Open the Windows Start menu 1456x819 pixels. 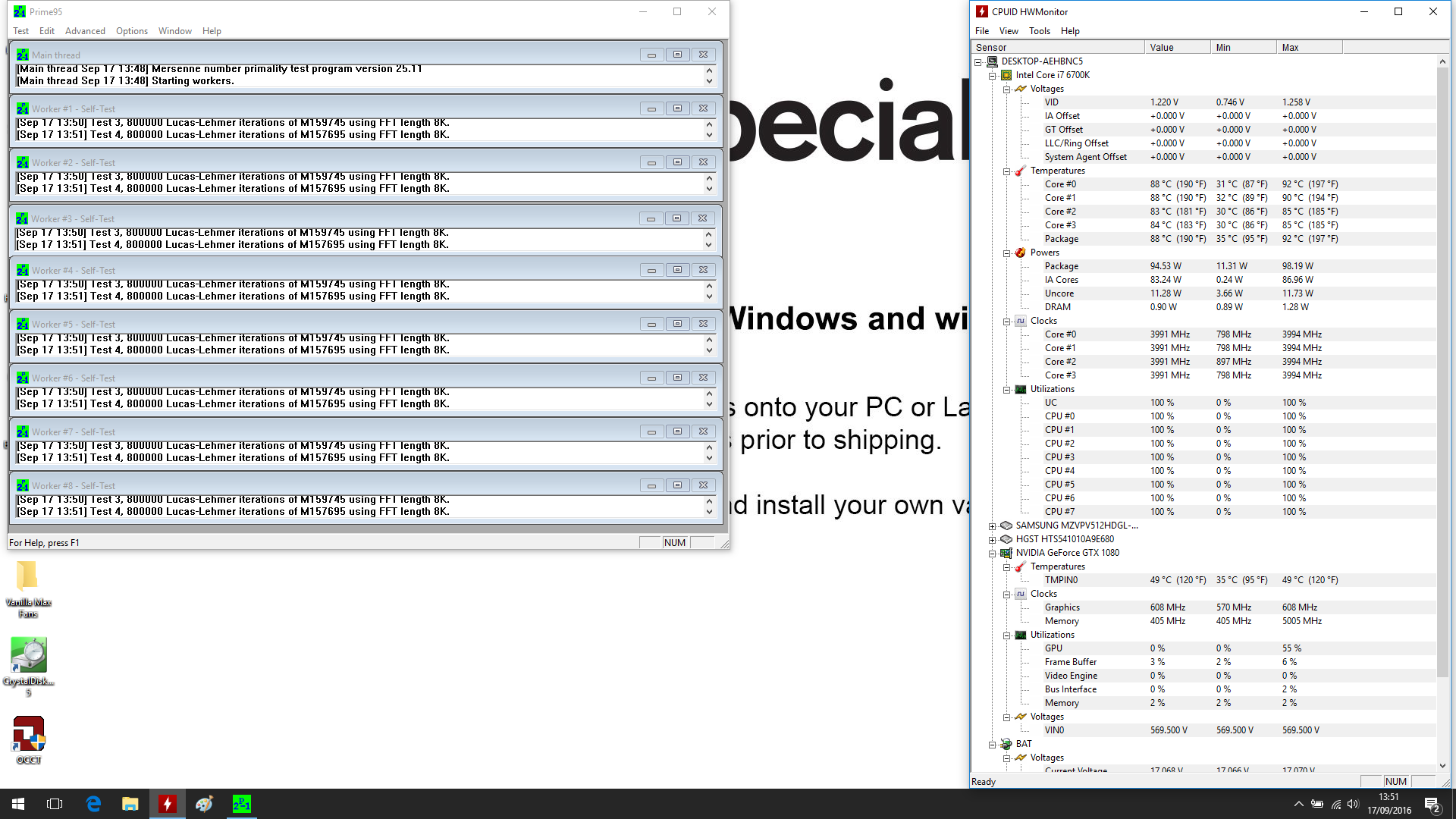[18, 804]
